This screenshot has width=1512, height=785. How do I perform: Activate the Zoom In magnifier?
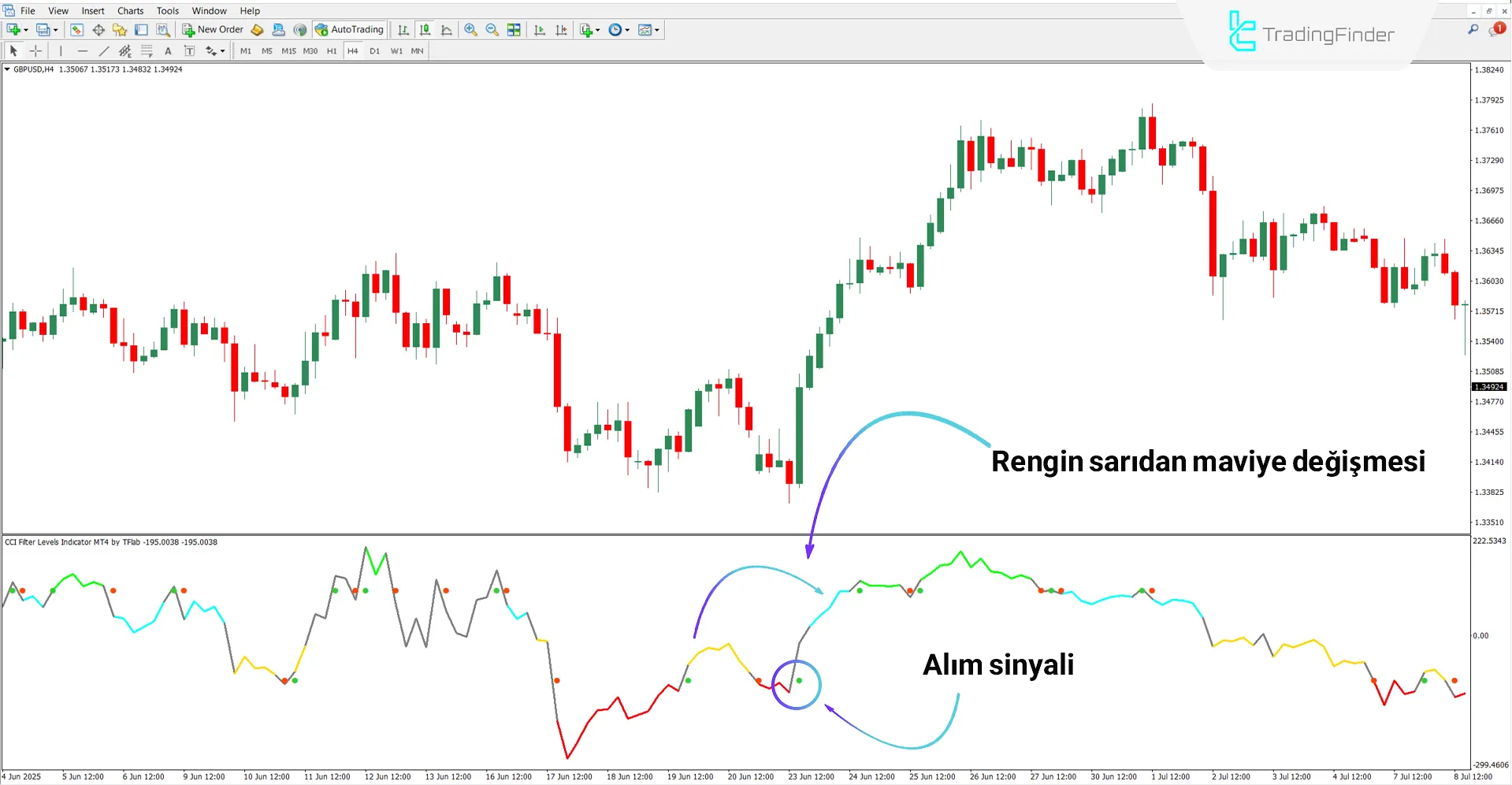(471, 29)
